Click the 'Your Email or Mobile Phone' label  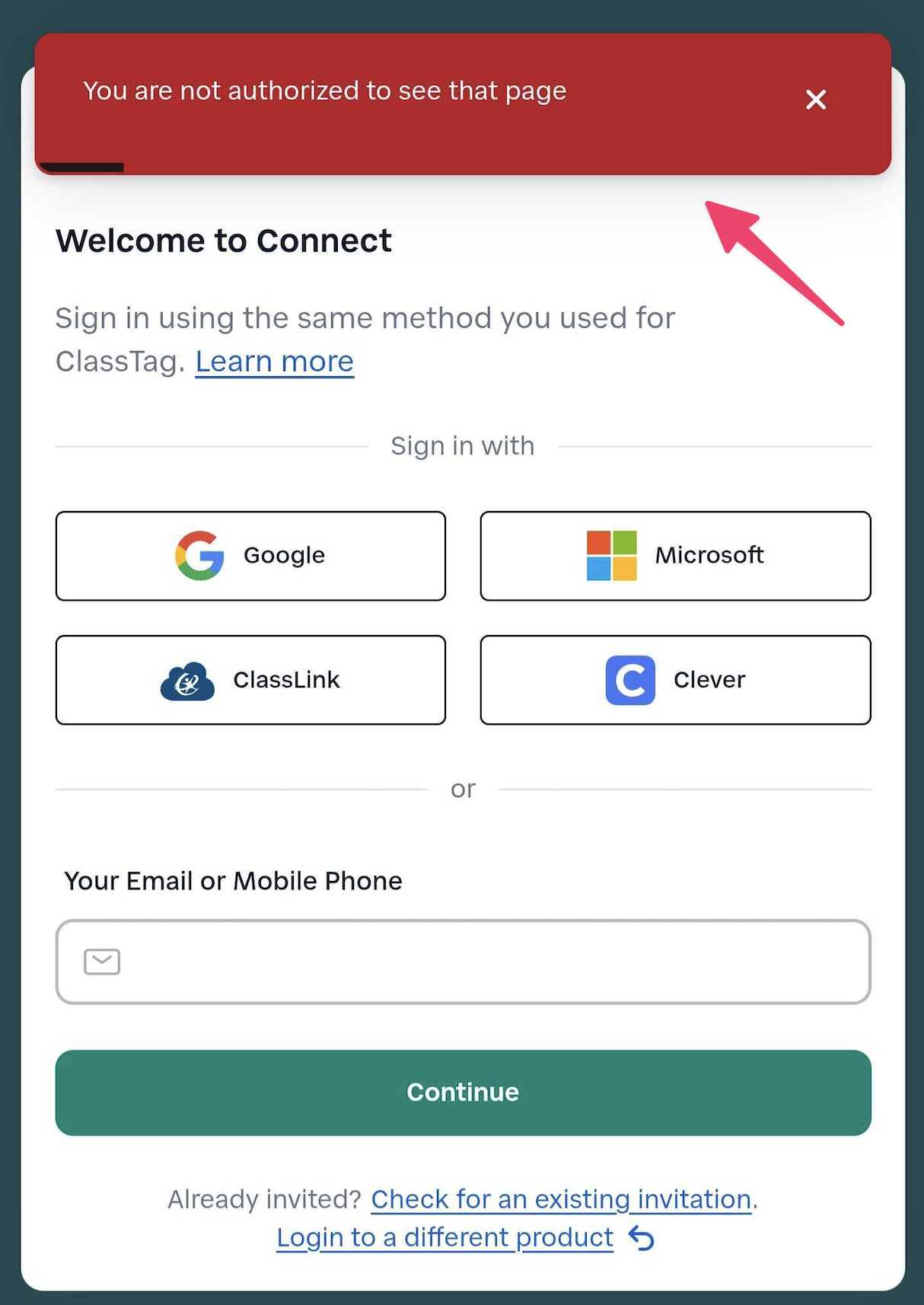click(233, 881)
